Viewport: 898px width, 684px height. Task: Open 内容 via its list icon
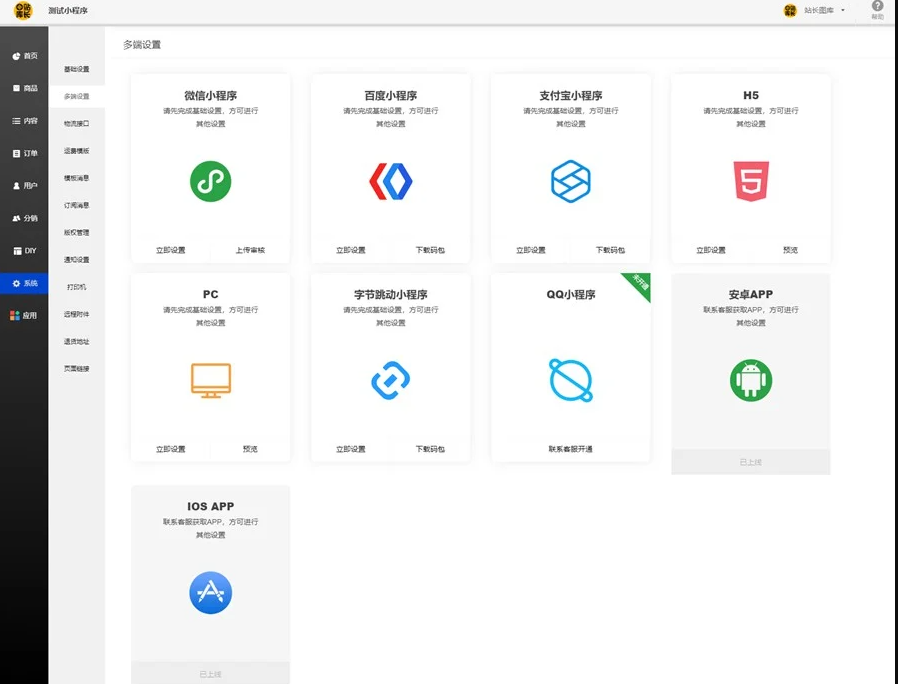[x=16, y=121]
